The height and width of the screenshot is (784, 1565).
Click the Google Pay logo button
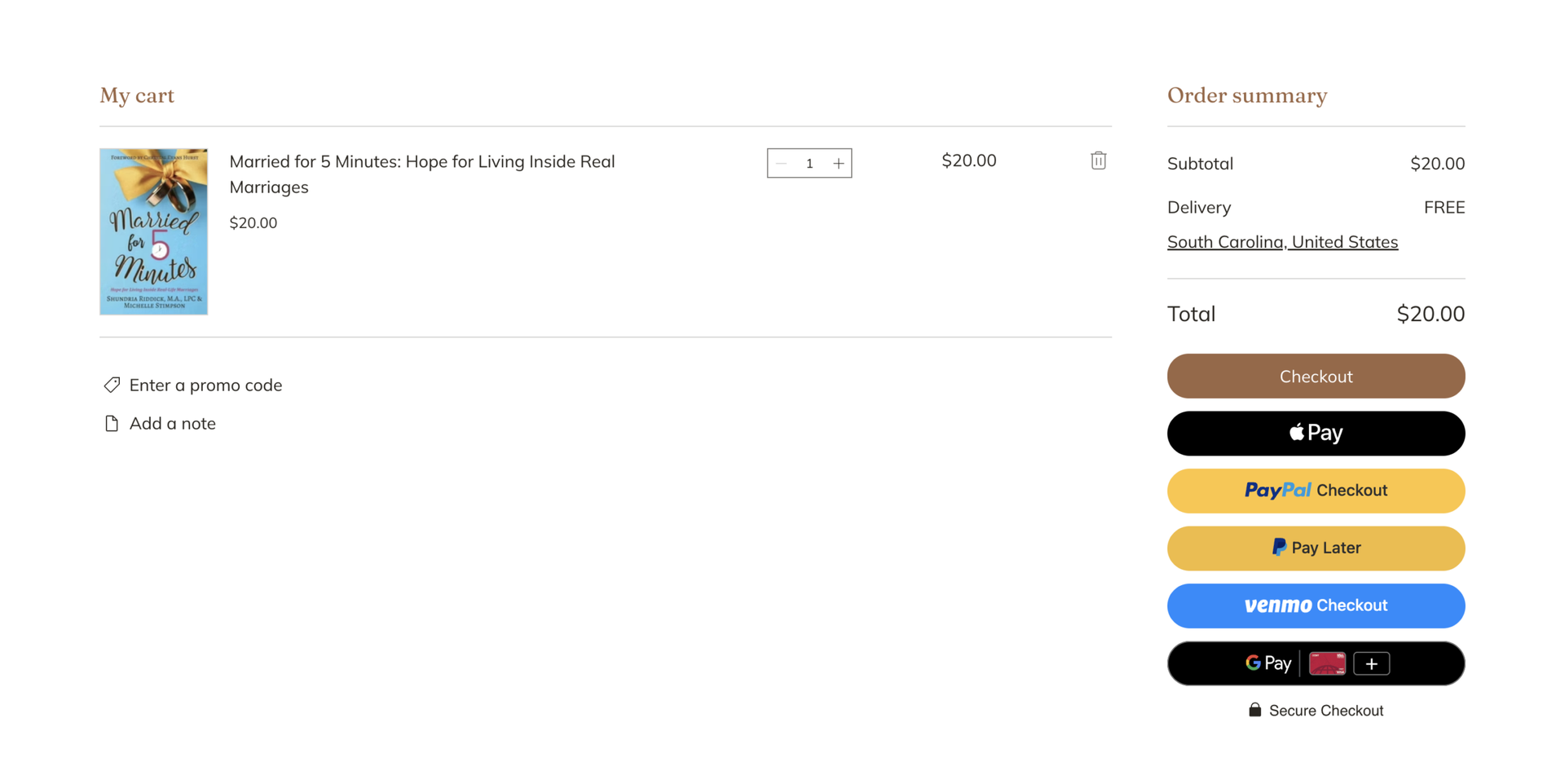click(x=1268, y=663)
